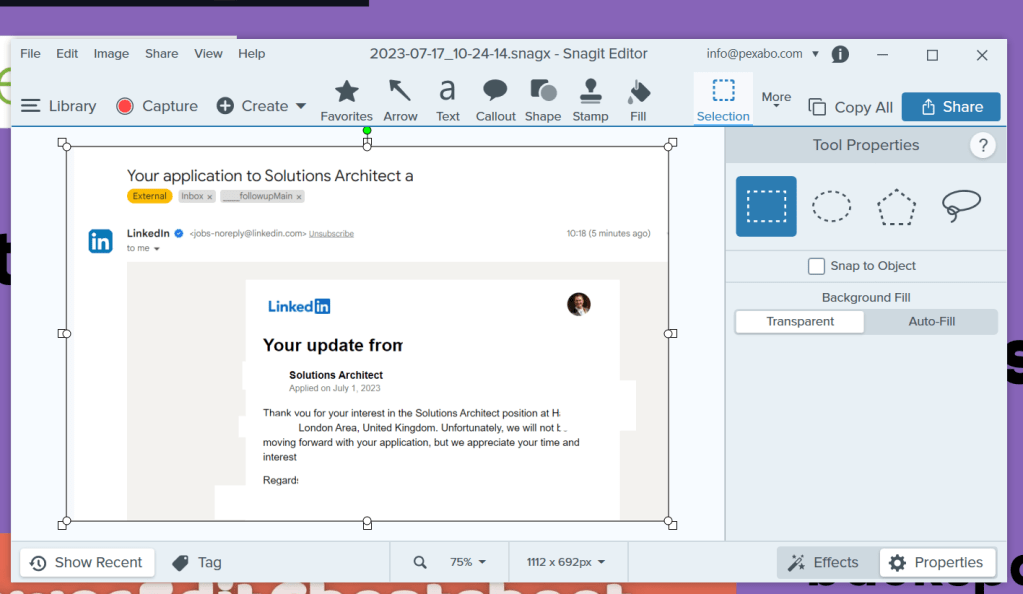This screenshot has height=594, width=1023.
Task: Click Show Recent button
Action: coord(87,562)
